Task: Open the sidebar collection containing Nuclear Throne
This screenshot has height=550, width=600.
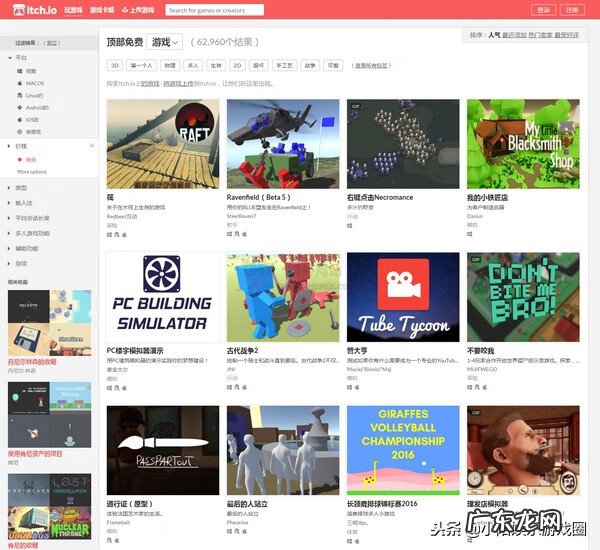Action: (49, 506)
